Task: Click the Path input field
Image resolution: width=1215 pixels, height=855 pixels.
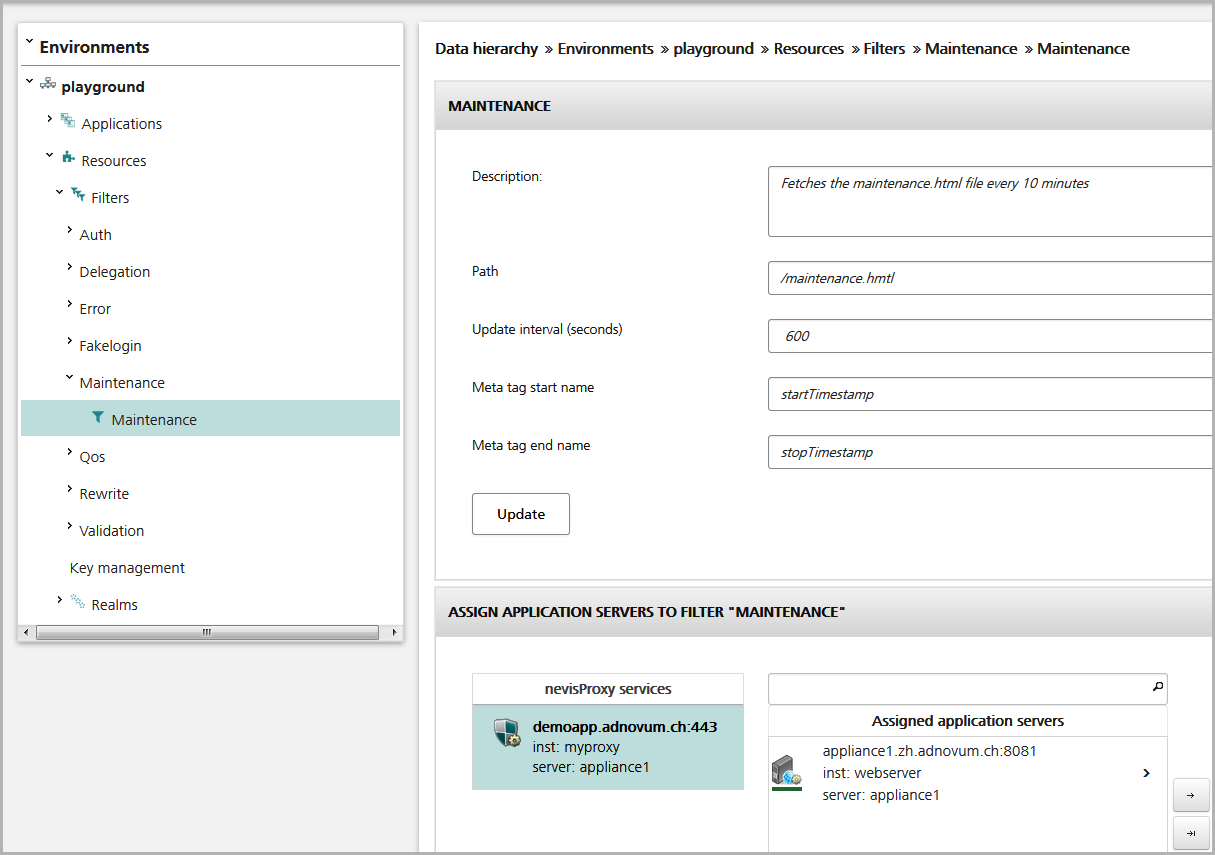Action: point(991,278)
